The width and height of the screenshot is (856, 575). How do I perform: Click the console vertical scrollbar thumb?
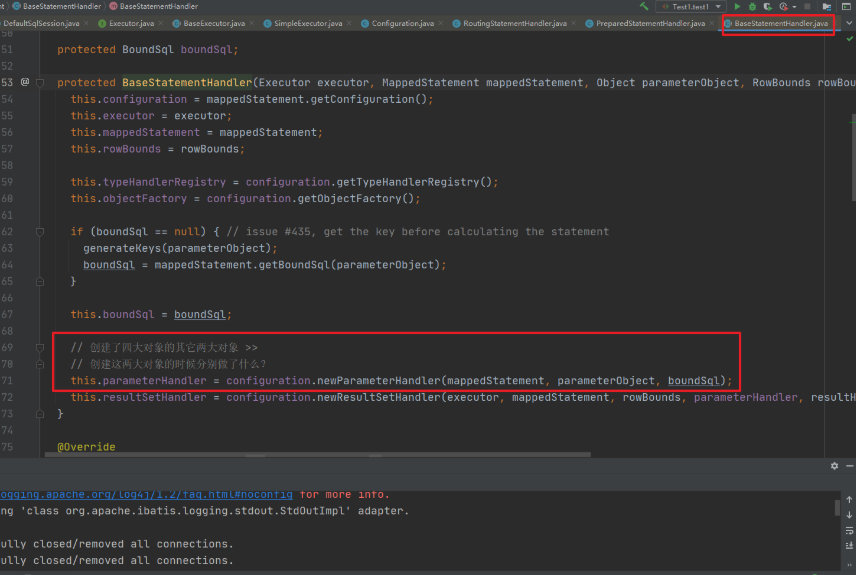click(837, 508)
